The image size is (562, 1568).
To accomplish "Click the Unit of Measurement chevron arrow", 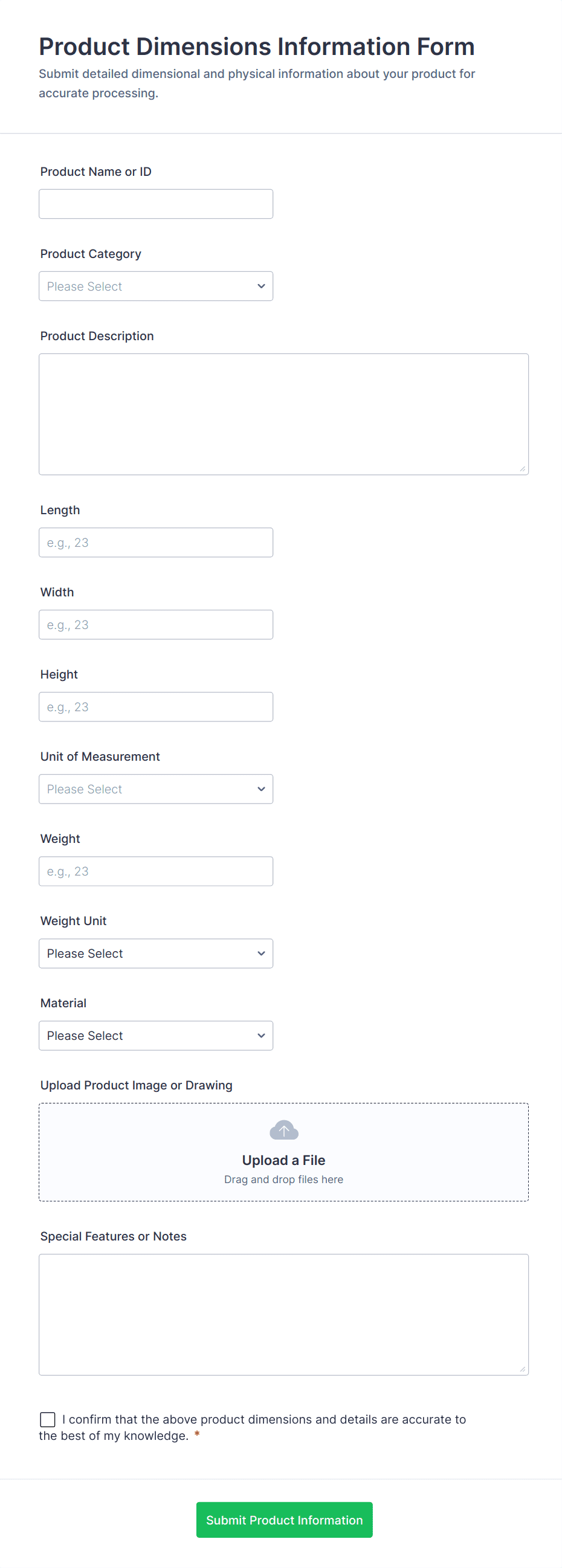I will click(261, 789).
